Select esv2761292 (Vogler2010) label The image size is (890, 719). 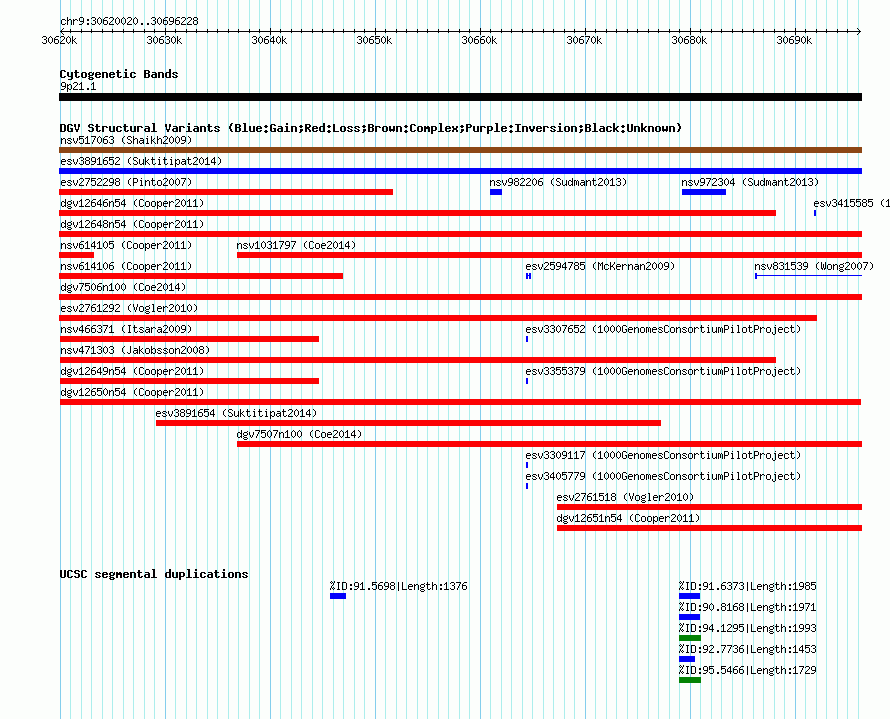point(129,308)
